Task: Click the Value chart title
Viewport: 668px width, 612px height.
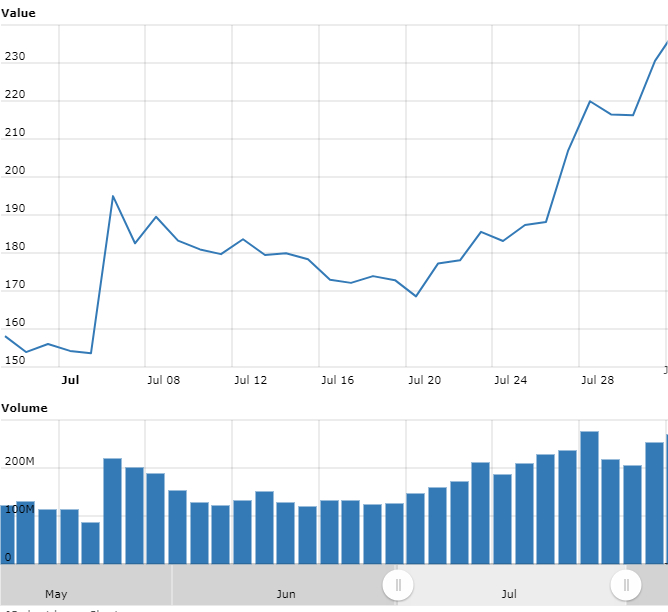Action: coord(18,13)
